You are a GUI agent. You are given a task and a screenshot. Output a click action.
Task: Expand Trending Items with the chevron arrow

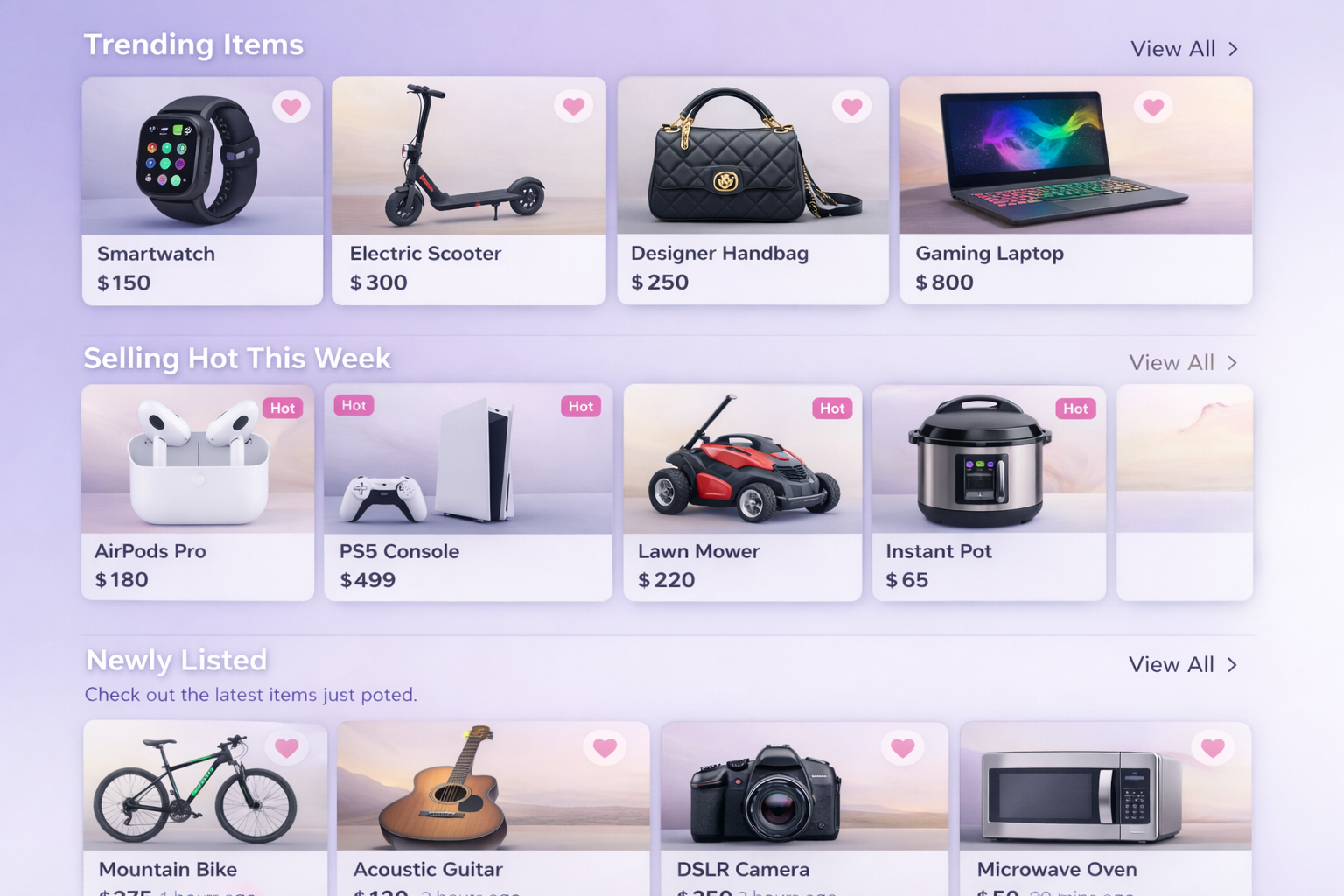(x=1233, y=49)
